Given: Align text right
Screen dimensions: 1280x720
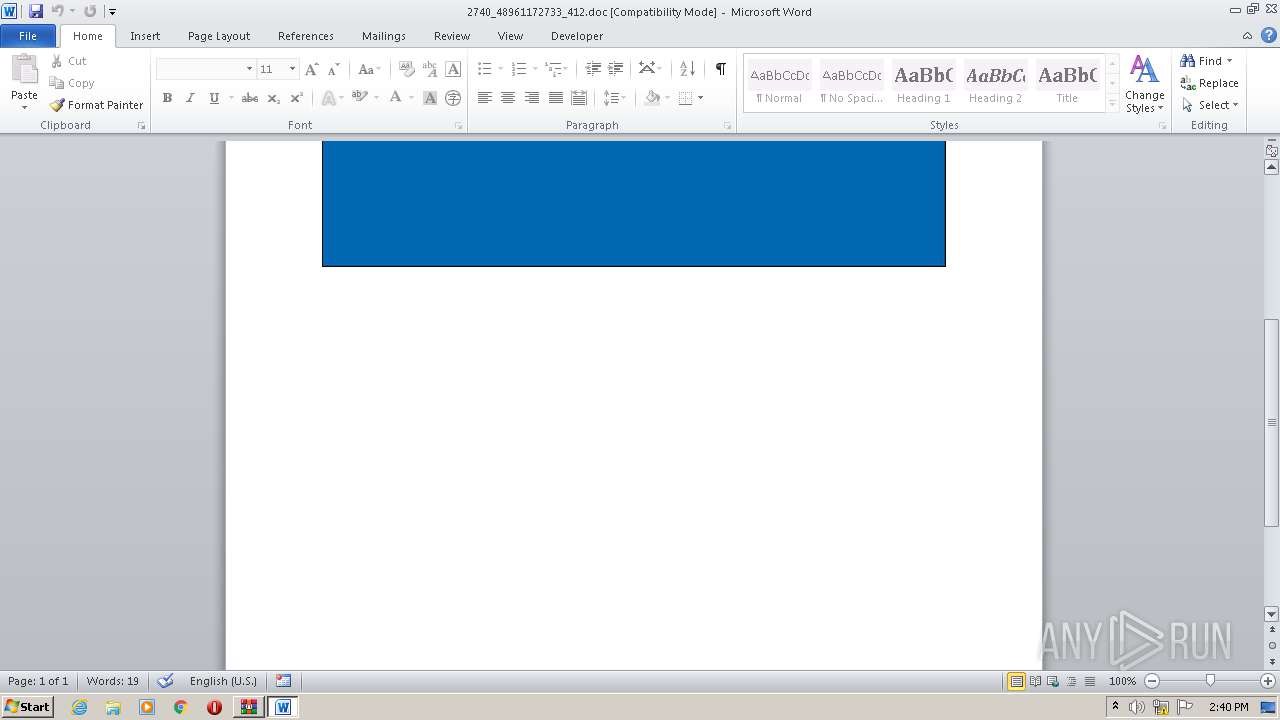Looking at the screenshot, I should [x=532, y=98].
